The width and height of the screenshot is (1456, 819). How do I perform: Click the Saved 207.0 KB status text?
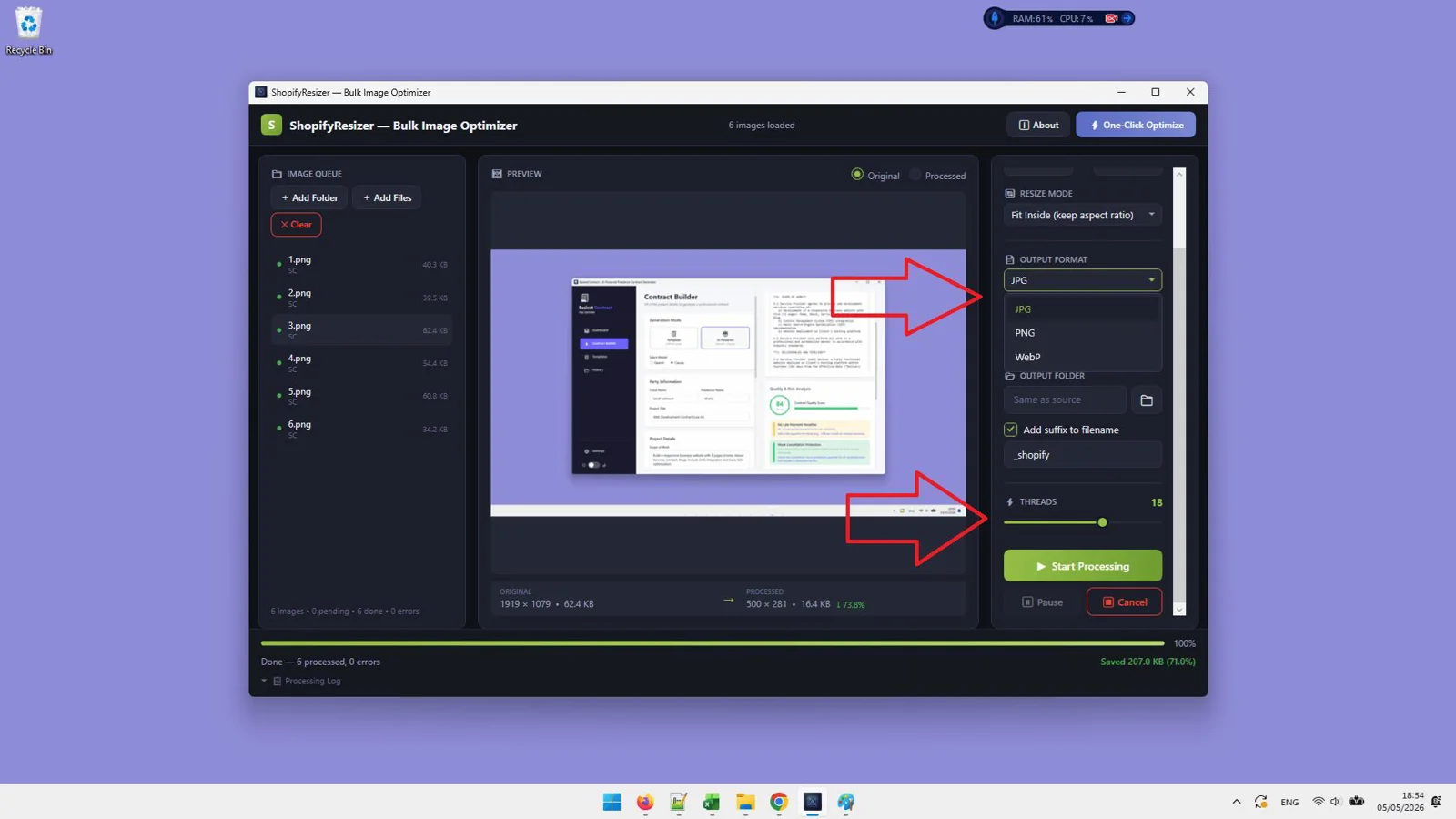coord(1148,662)
